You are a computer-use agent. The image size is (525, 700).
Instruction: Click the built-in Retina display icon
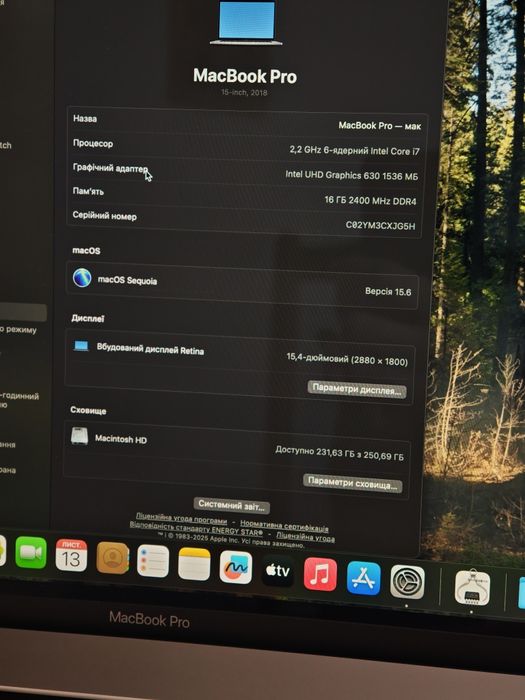[x=81, y=346]
